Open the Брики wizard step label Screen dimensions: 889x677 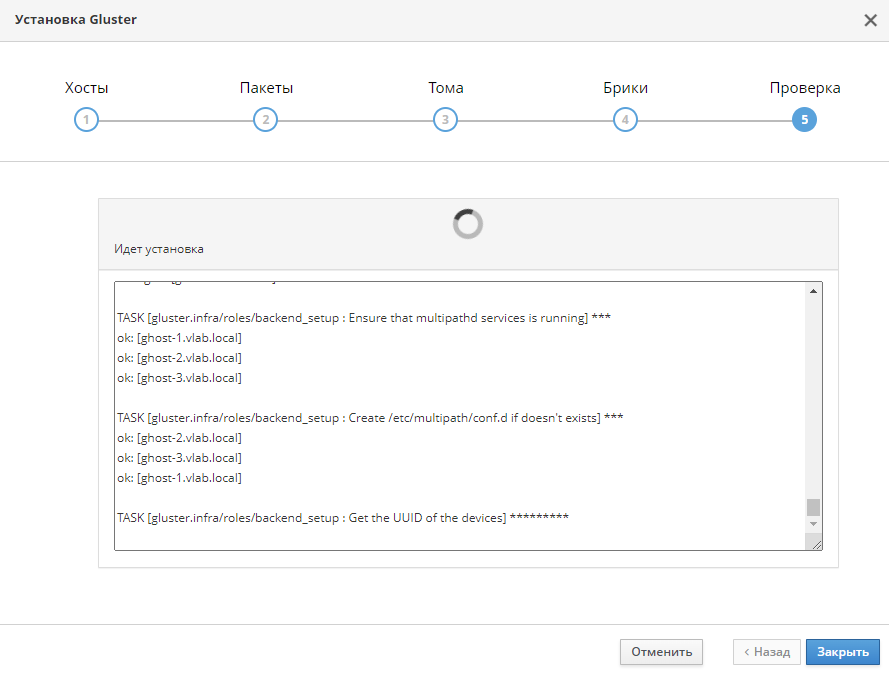[625, 88]
